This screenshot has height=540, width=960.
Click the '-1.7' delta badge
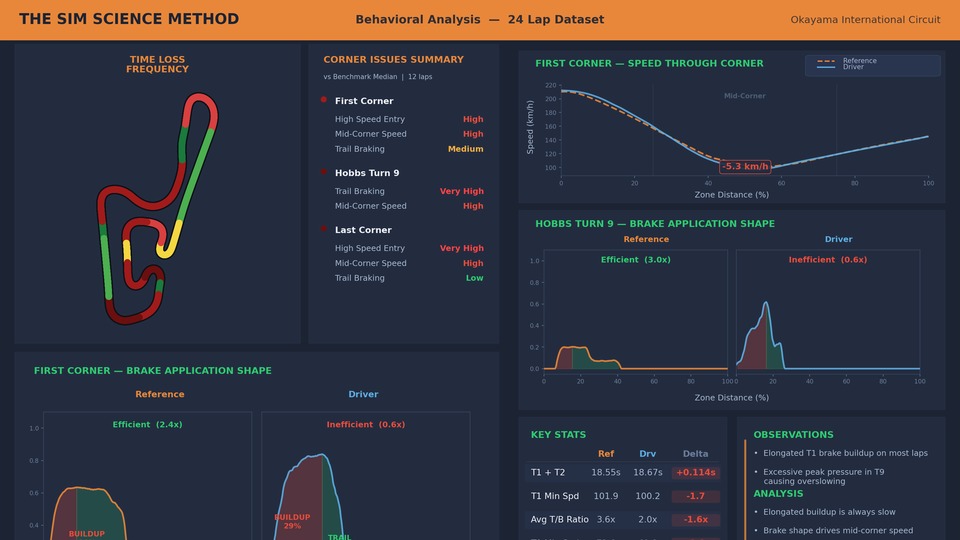(696, 496)
